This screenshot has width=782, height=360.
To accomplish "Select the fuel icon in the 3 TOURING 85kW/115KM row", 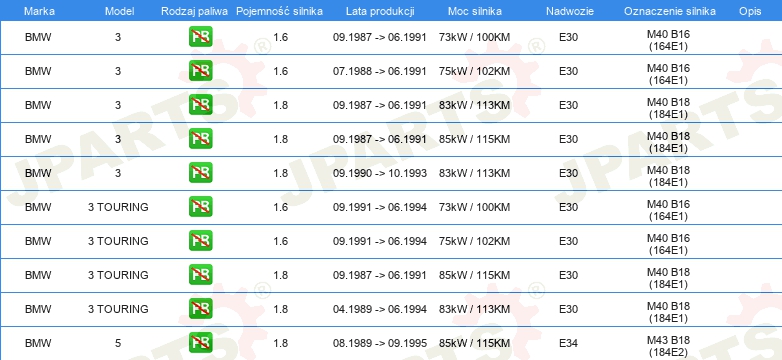I will (x=200, y=275).
